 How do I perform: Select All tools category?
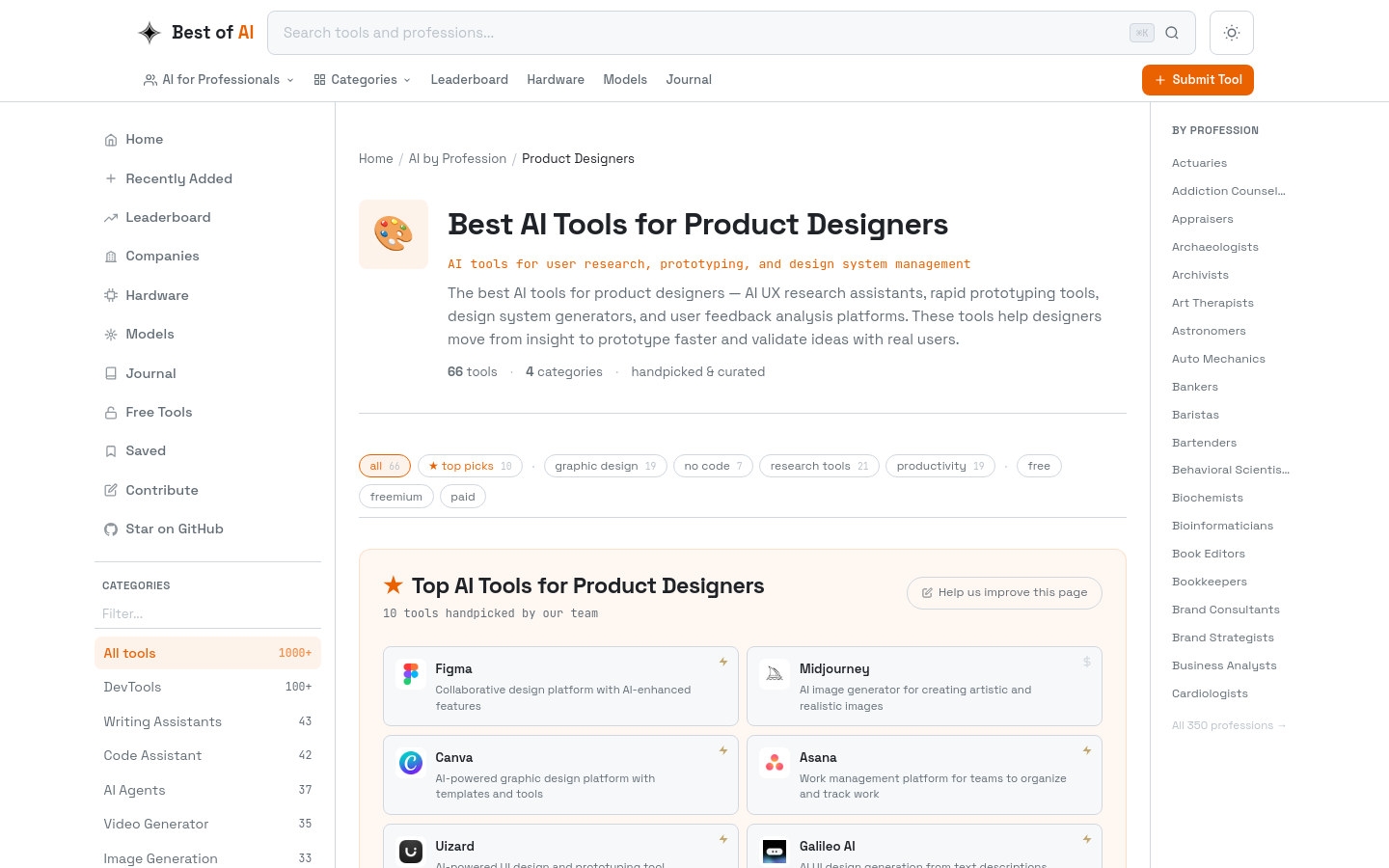[x=207, y=653]
